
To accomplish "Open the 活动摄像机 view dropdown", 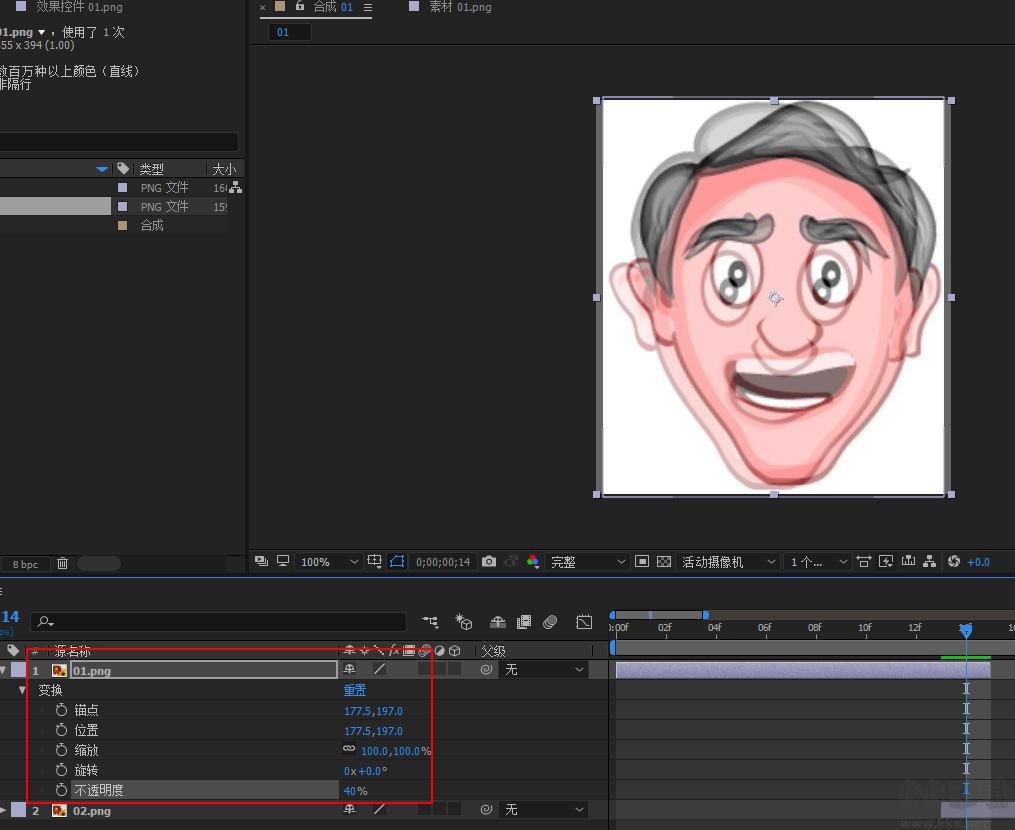I will (x=729, y=561).
